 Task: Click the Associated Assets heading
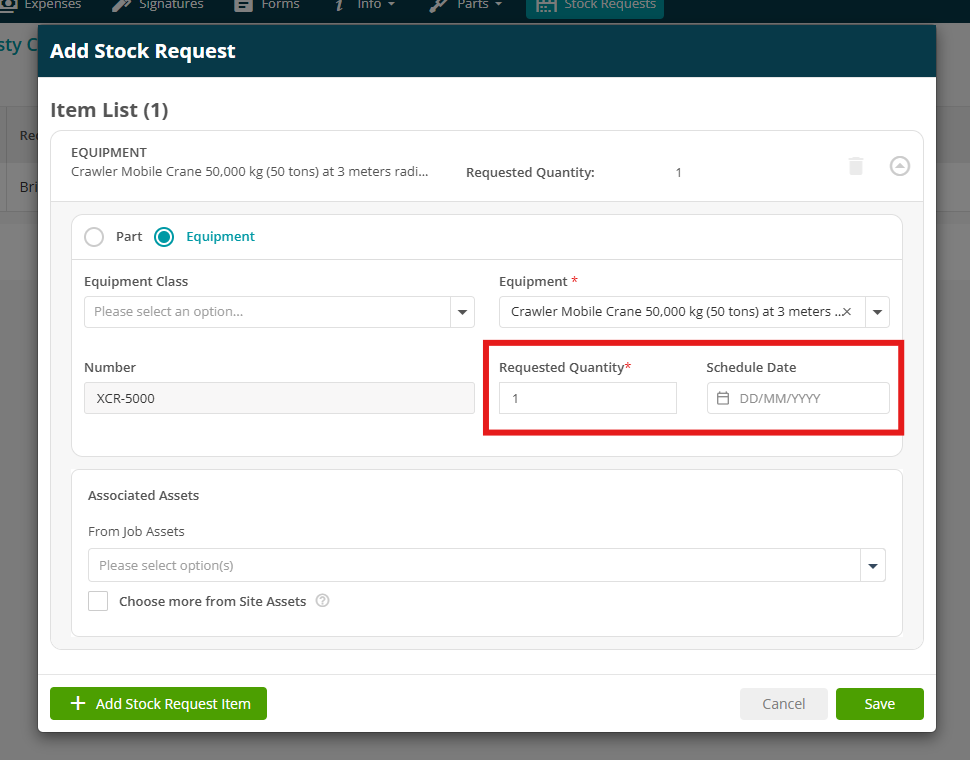144,495
